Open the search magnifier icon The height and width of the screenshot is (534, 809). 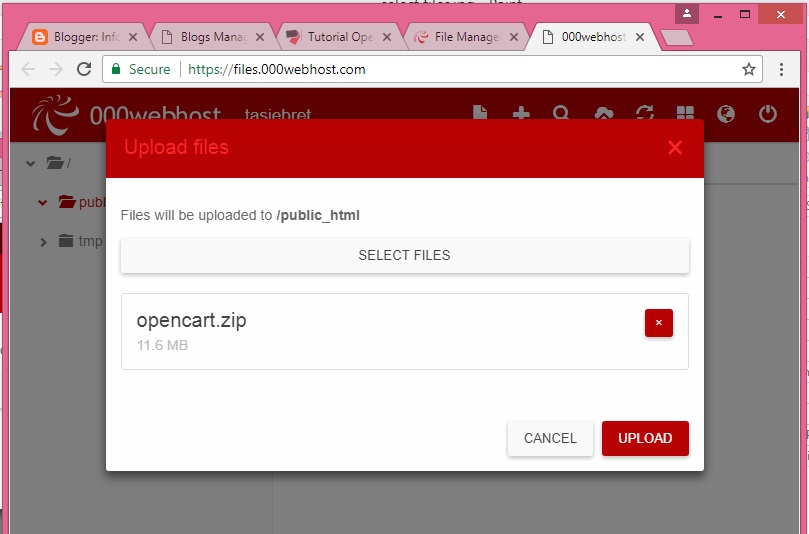[x=561, y=112]
